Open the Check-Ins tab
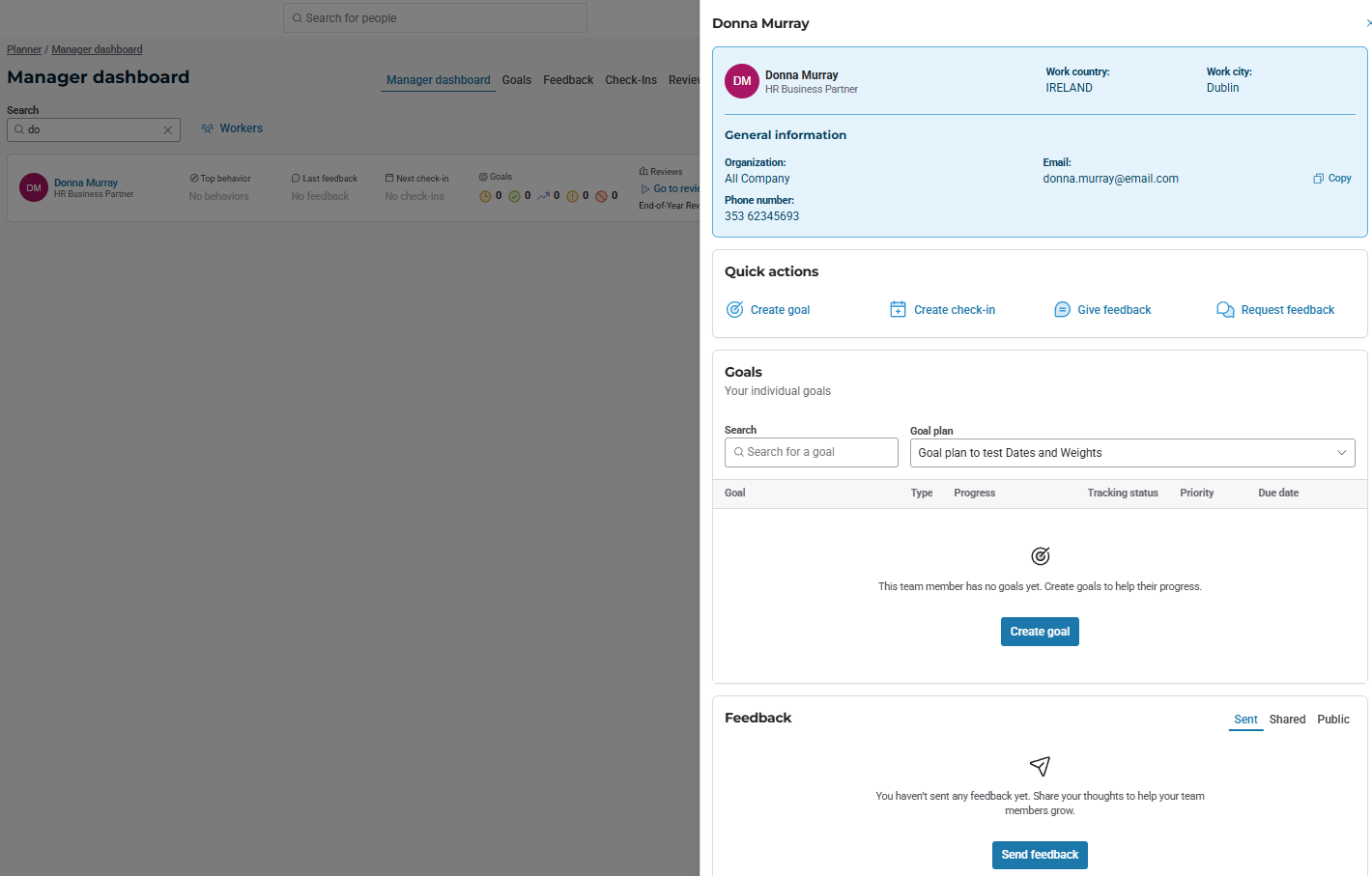1372x876 pixels. [630, 80]
